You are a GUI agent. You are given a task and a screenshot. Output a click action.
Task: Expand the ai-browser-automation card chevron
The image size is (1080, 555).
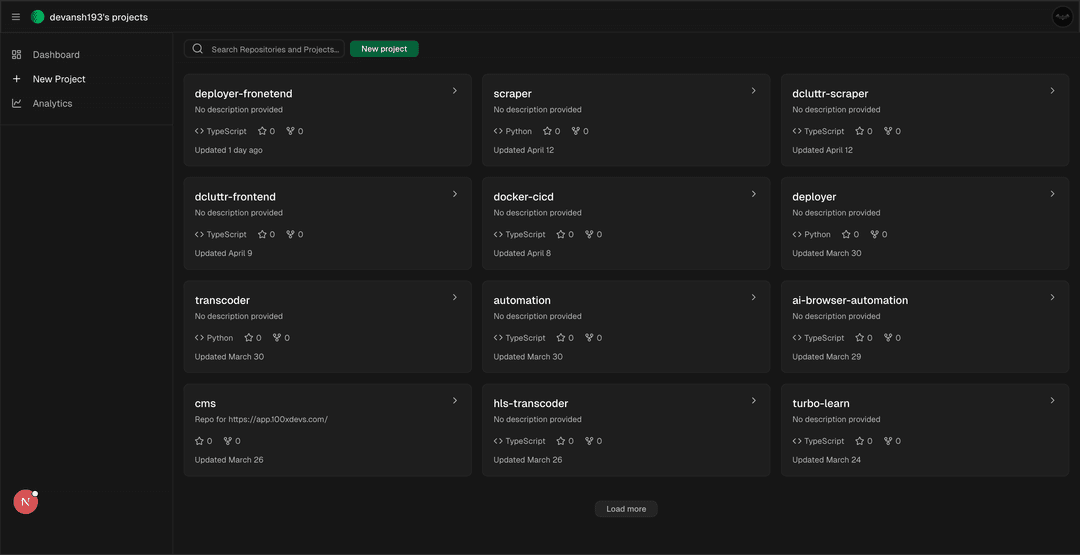(x=1052, y=297)
